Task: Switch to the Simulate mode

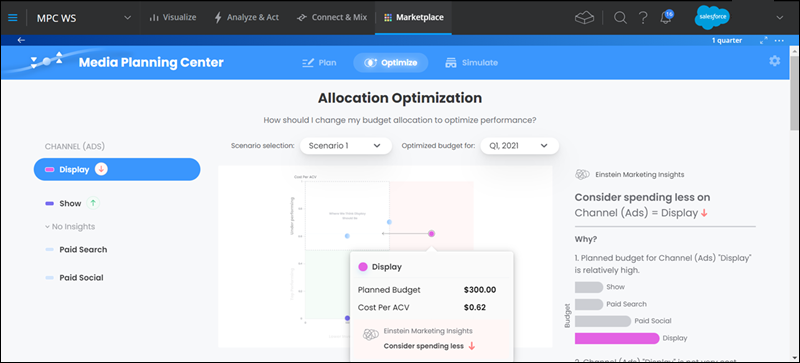Action: [x=471, y=63]
